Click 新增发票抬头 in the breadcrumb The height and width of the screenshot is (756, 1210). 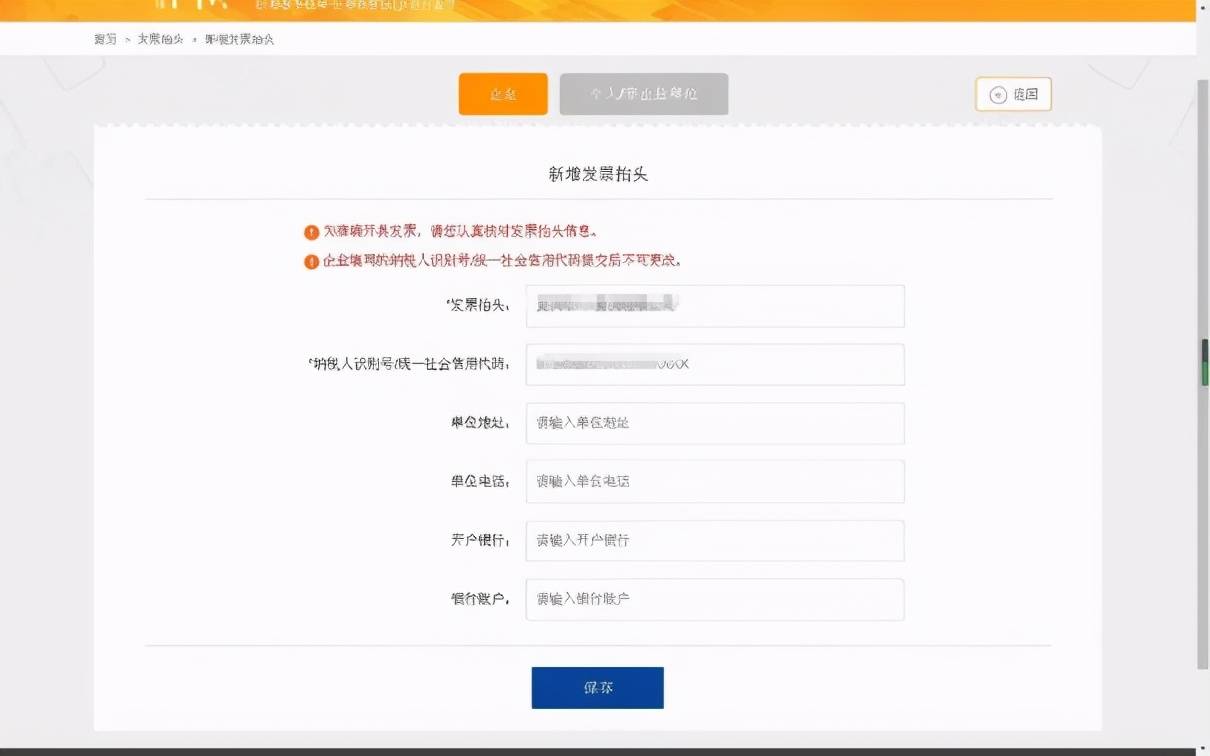point(239,39)
